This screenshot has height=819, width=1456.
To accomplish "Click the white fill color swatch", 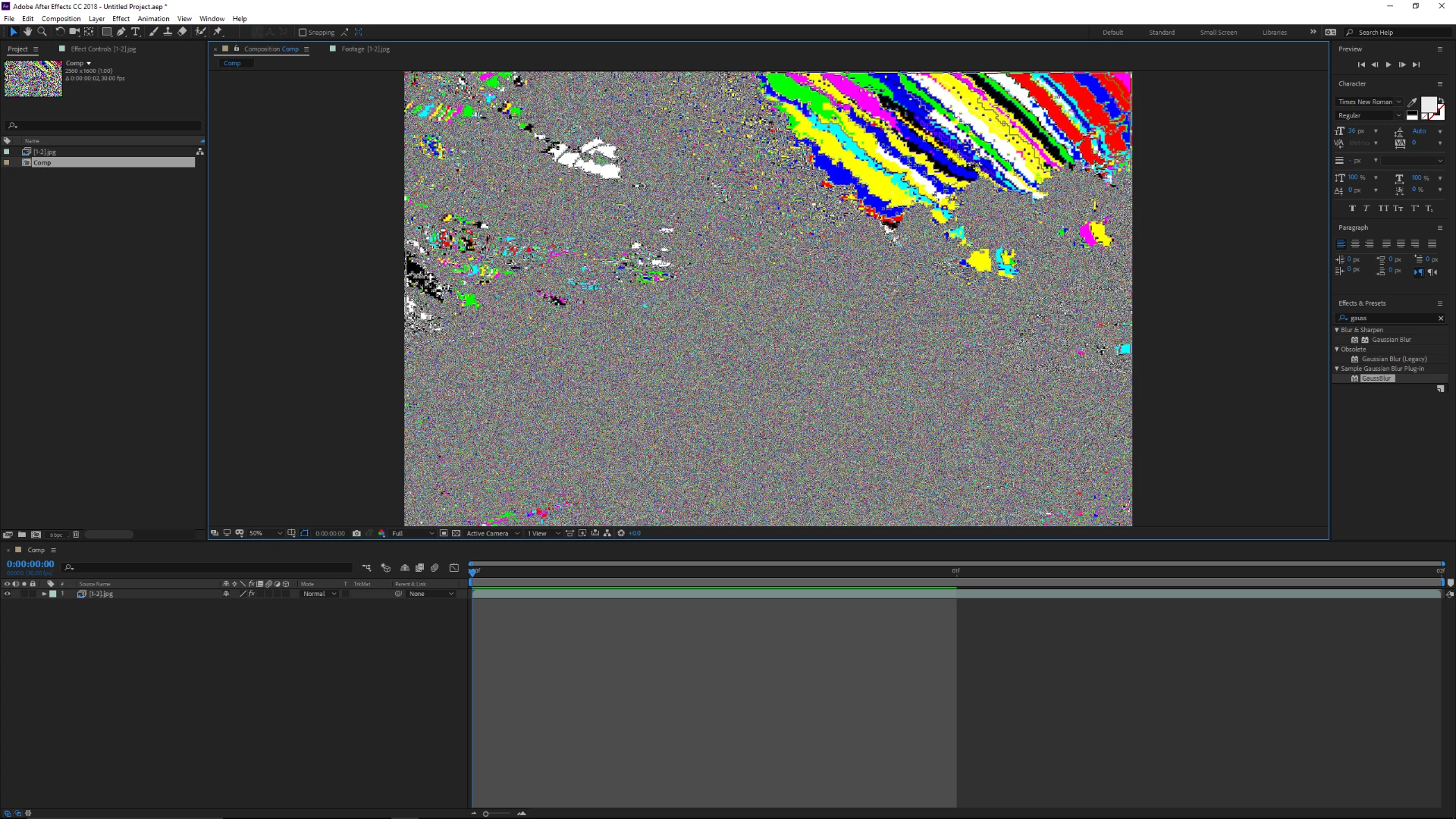I will (1428, 104).
